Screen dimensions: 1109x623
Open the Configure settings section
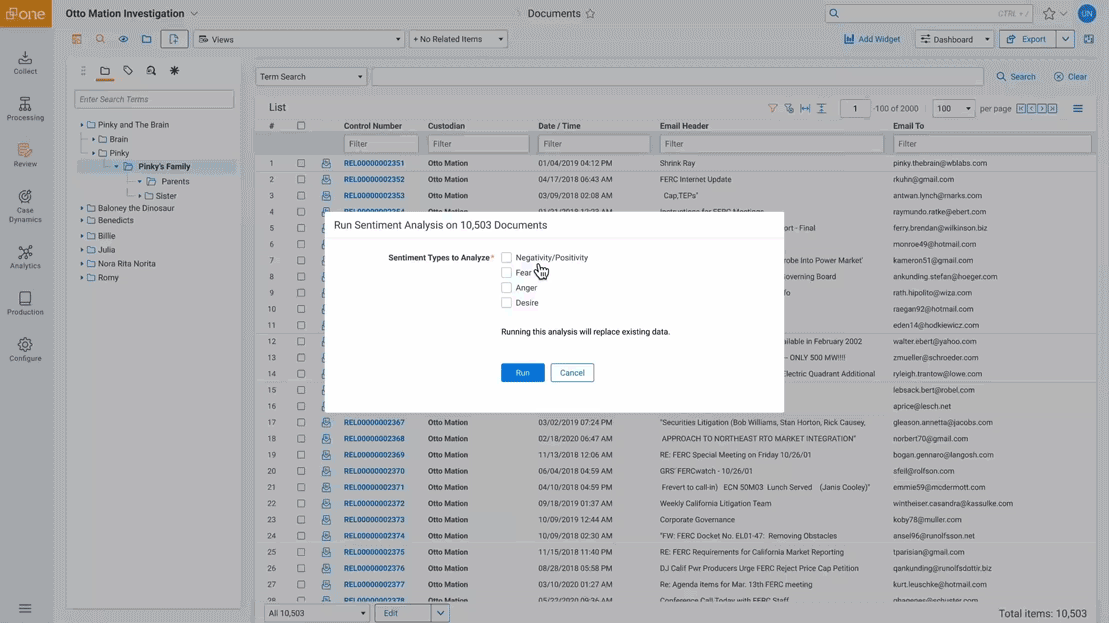(25, 349)
